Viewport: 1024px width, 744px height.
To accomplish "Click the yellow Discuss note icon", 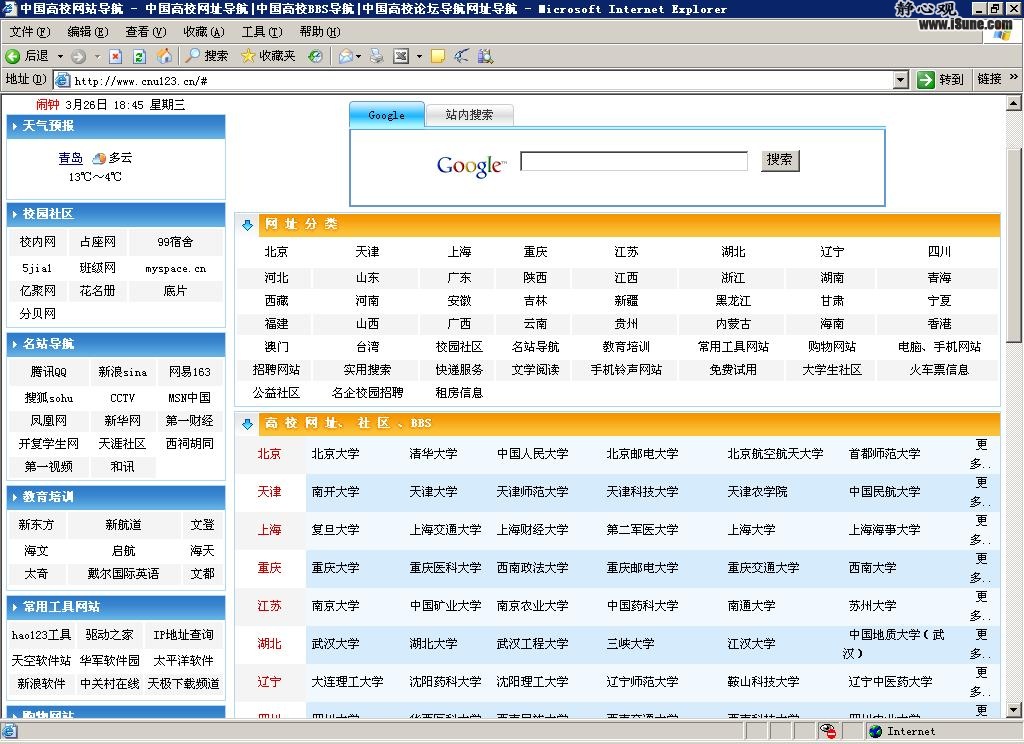I will click(438, 56).
